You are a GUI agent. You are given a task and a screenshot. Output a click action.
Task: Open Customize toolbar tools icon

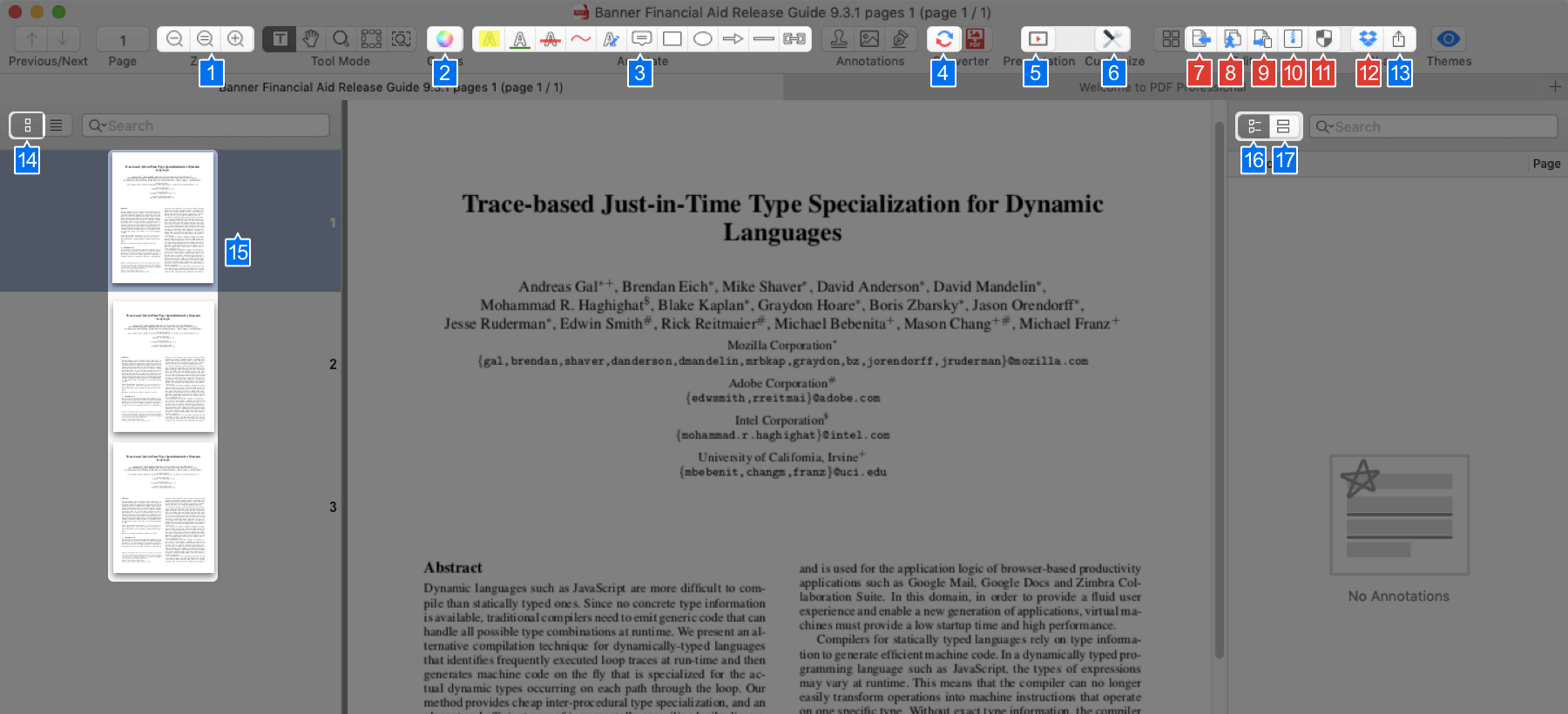click(x=1112, y=39)
